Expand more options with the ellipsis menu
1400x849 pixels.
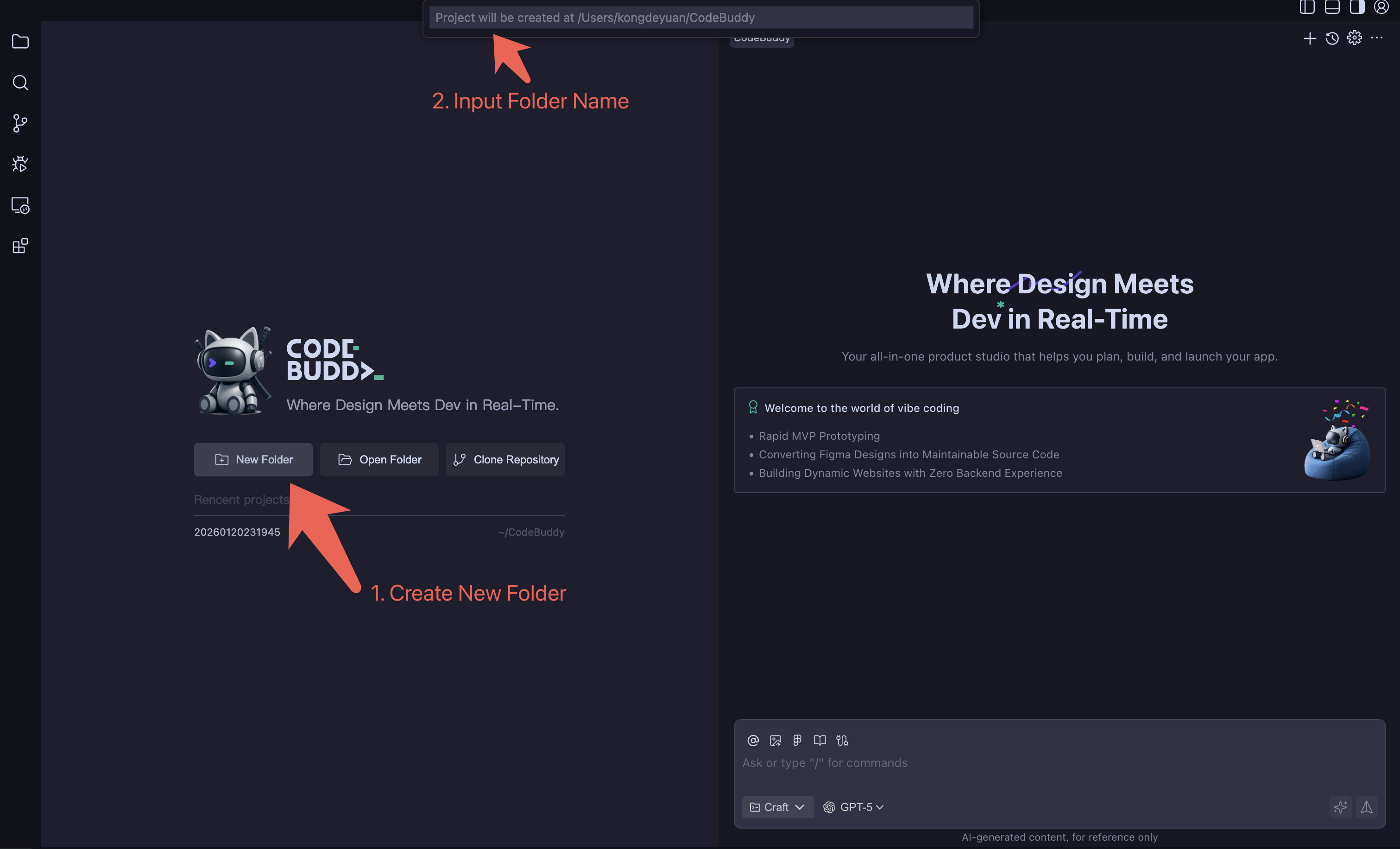point(1378,38)
